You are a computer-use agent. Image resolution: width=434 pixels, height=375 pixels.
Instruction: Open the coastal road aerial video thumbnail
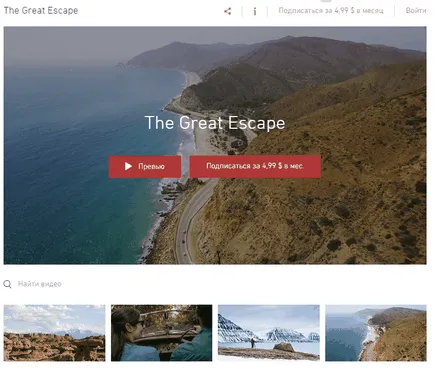pos(376,333)
